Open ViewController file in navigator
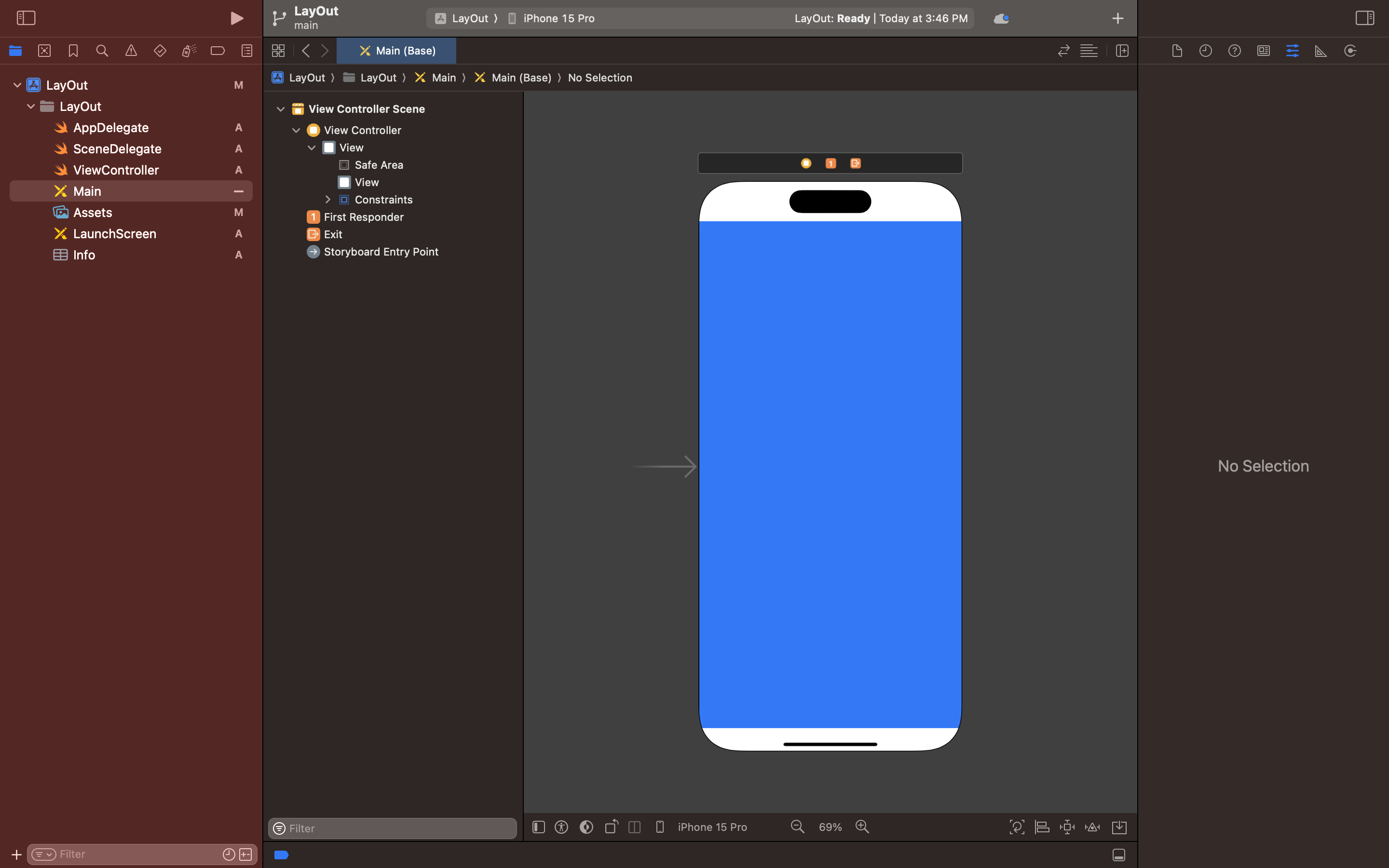The width and height of the screenshot is (1389, 868). [x=116, y=170]
